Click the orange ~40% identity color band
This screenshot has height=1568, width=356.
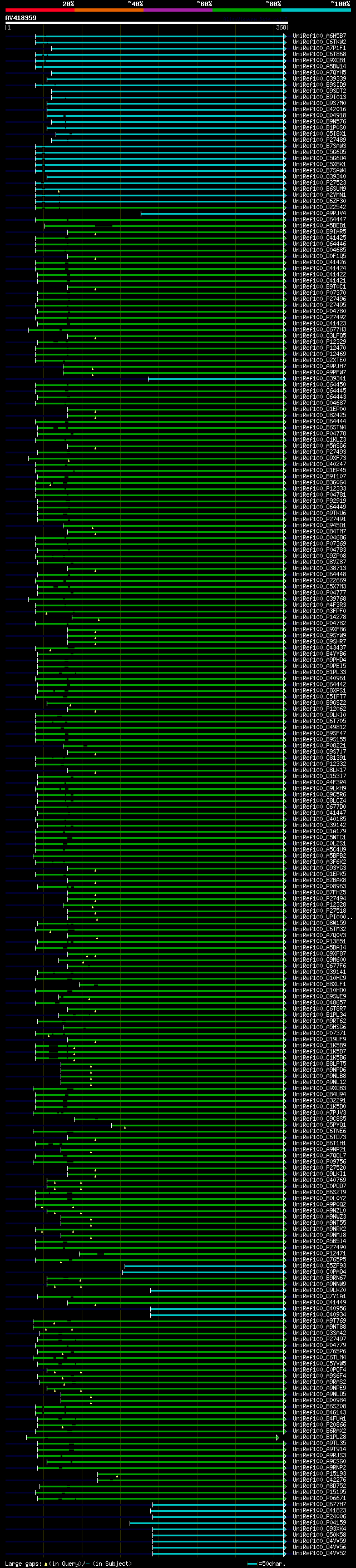pyautogui.click(x=109, y=10)
